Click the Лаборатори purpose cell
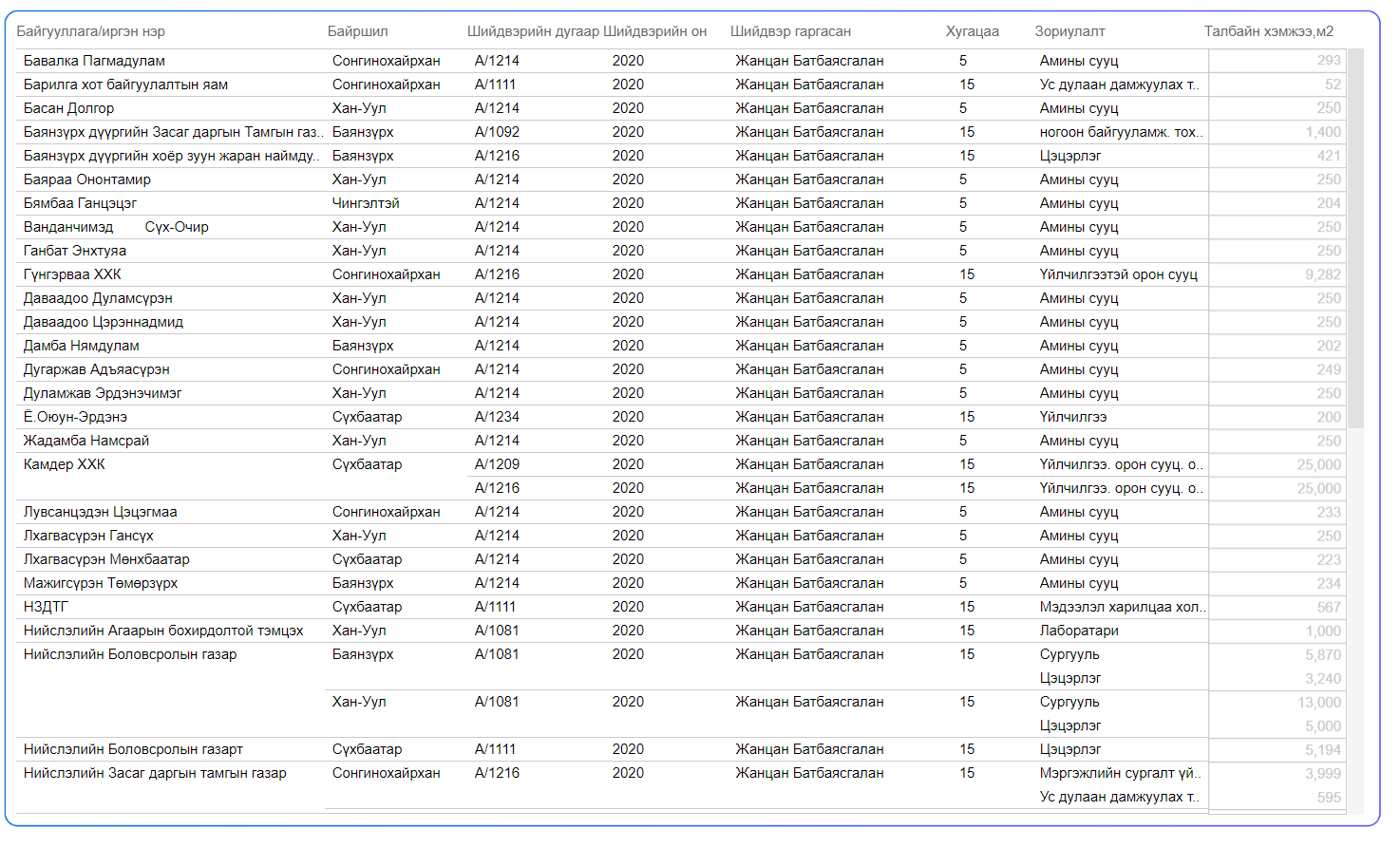The image size is (1400, 848). pos(1078,631)
